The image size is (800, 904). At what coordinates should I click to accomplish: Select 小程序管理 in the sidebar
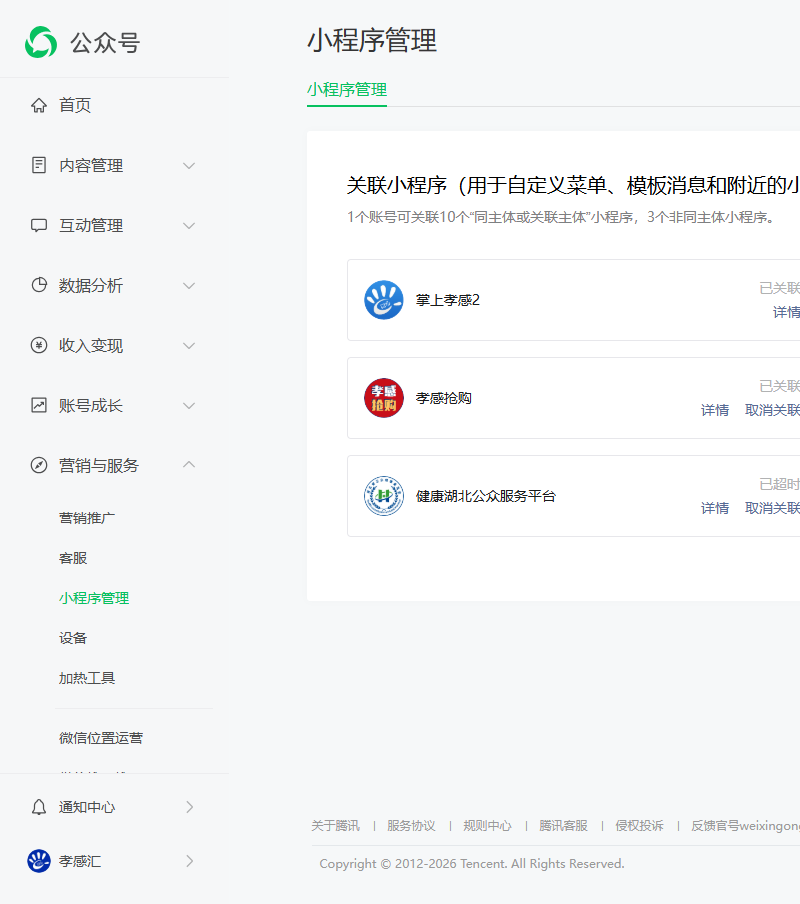coord(94,598)
